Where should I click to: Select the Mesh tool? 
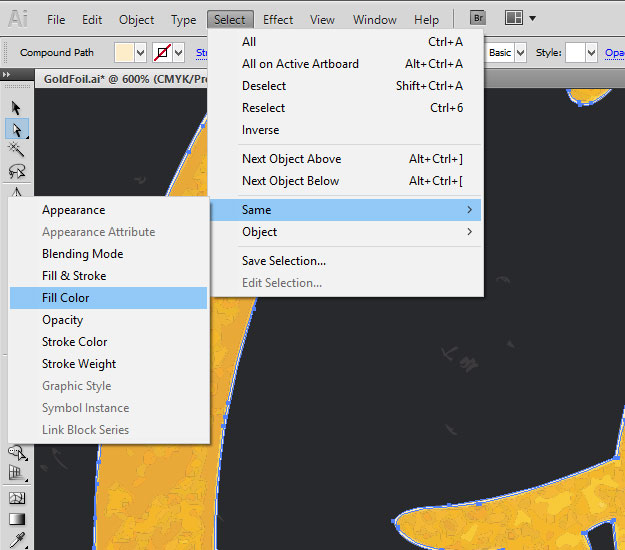pyautogui.click(x=16, y=497)
